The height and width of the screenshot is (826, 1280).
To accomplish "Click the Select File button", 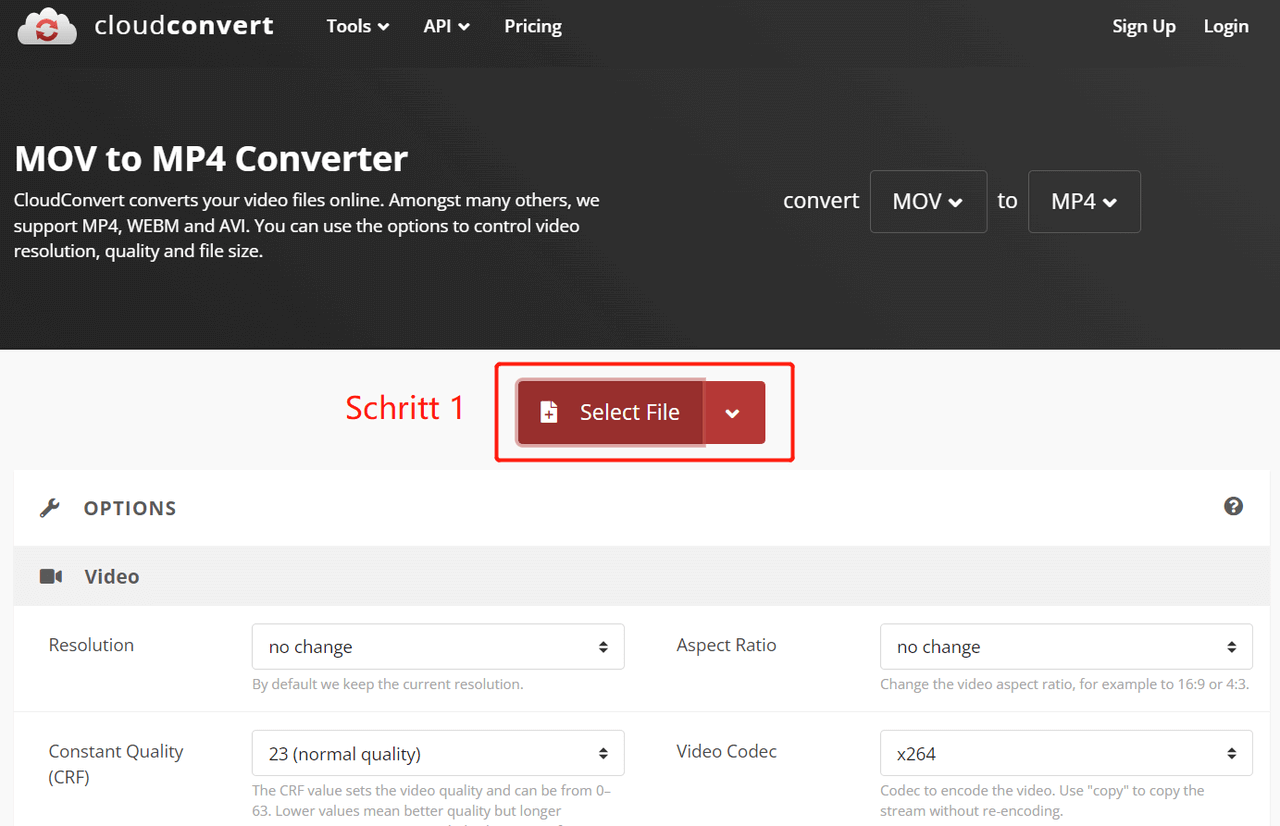I will [x=611, y=412].
